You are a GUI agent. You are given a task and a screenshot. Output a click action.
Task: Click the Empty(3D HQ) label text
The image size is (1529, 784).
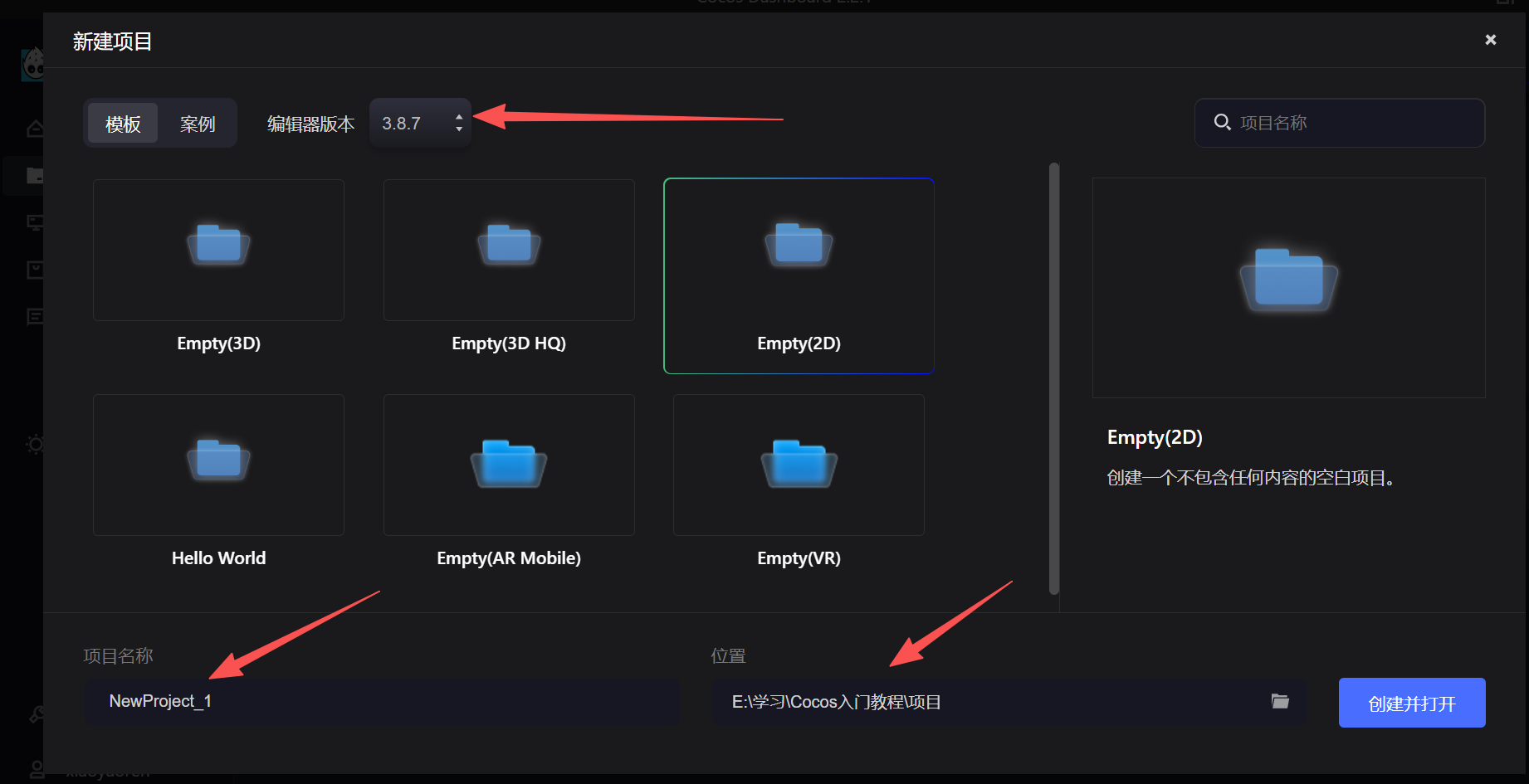pyautogui.click(x=509, y=343)
